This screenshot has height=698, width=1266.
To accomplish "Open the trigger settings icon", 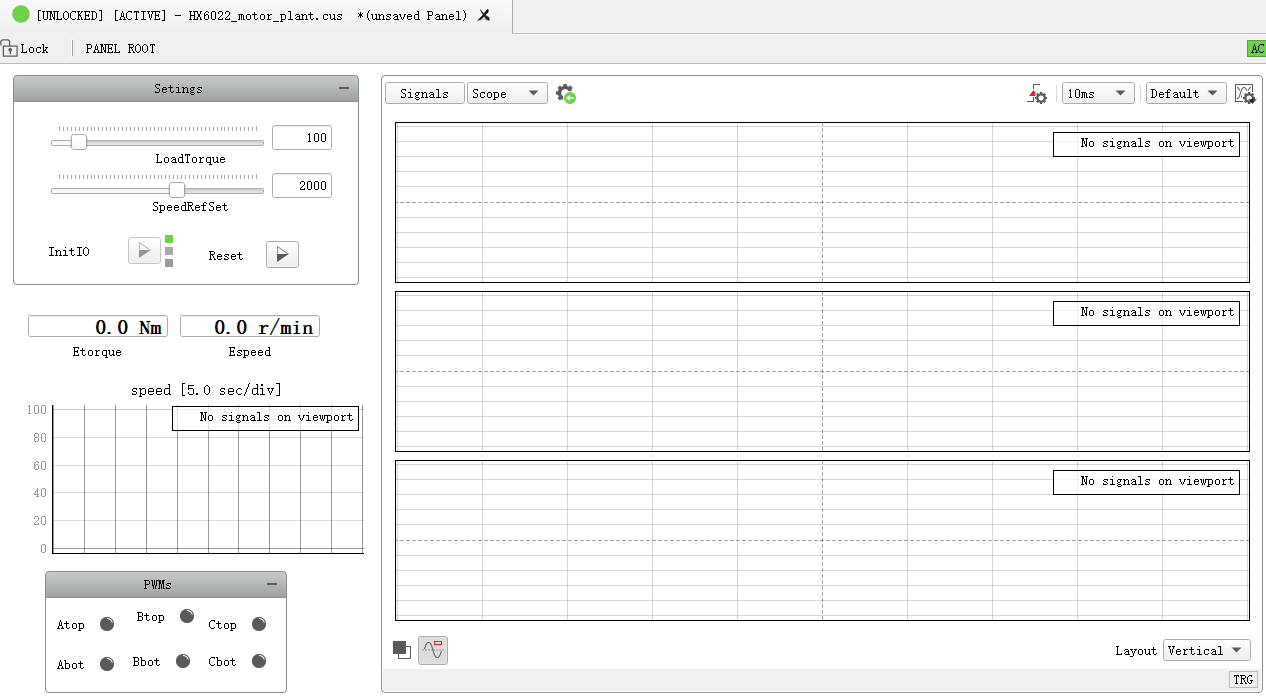I will pyautogui.click(x=1037, y=94).
